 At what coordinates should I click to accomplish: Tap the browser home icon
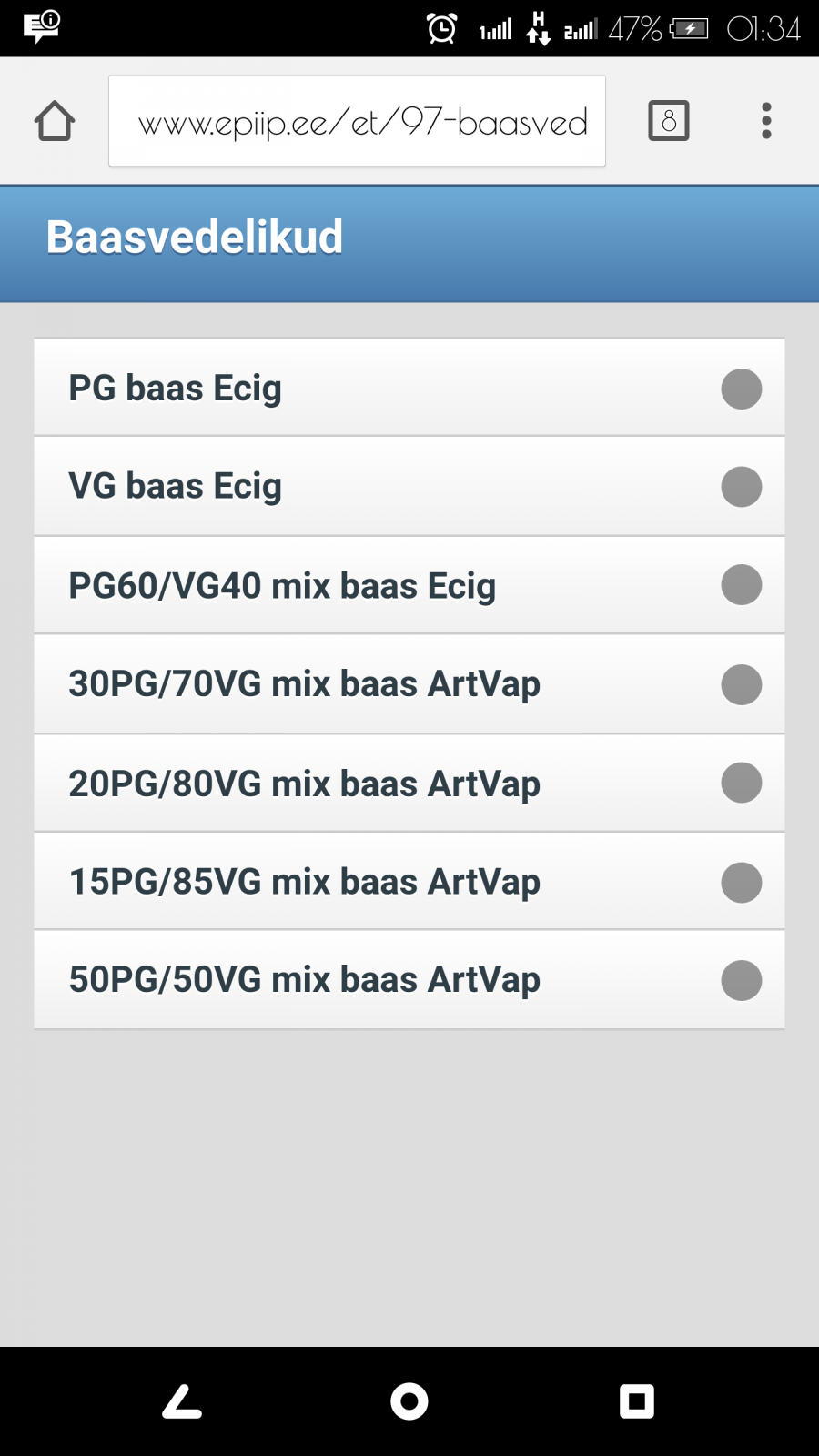click(x=55, y=121)
